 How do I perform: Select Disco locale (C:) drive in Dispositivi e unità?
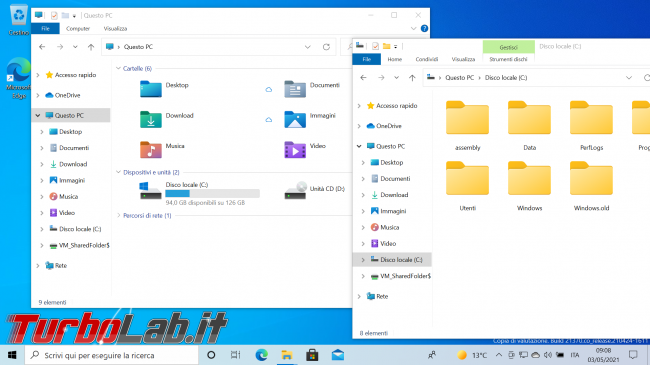coord(200,193)
